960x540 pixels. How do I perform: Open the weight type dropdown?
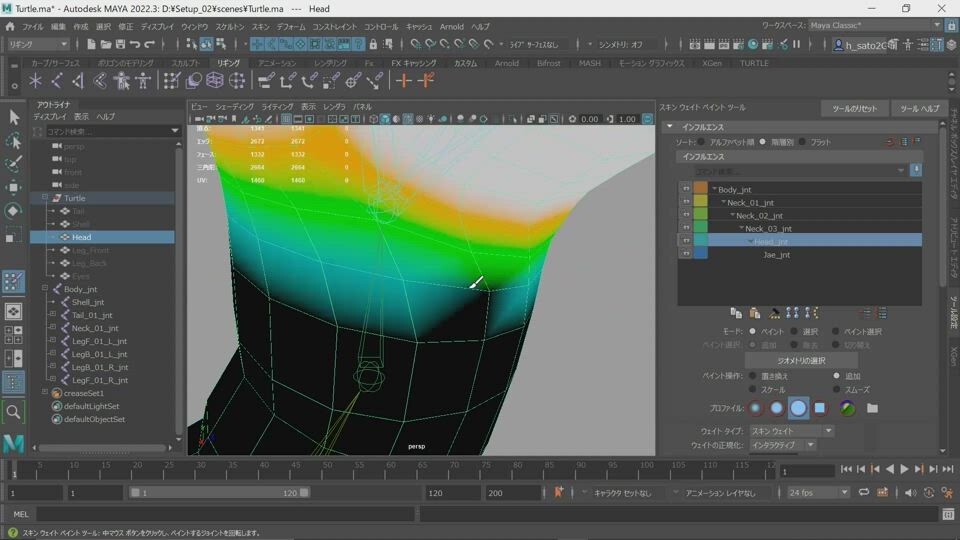(x=791, y=430)
